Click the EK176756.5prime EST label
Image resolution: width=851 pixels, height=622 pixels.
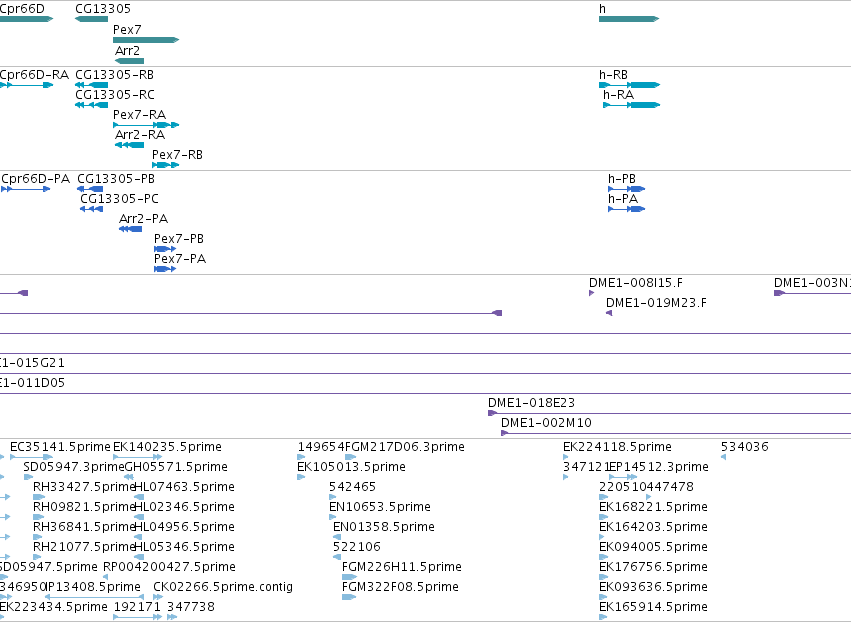click(653, 568)
